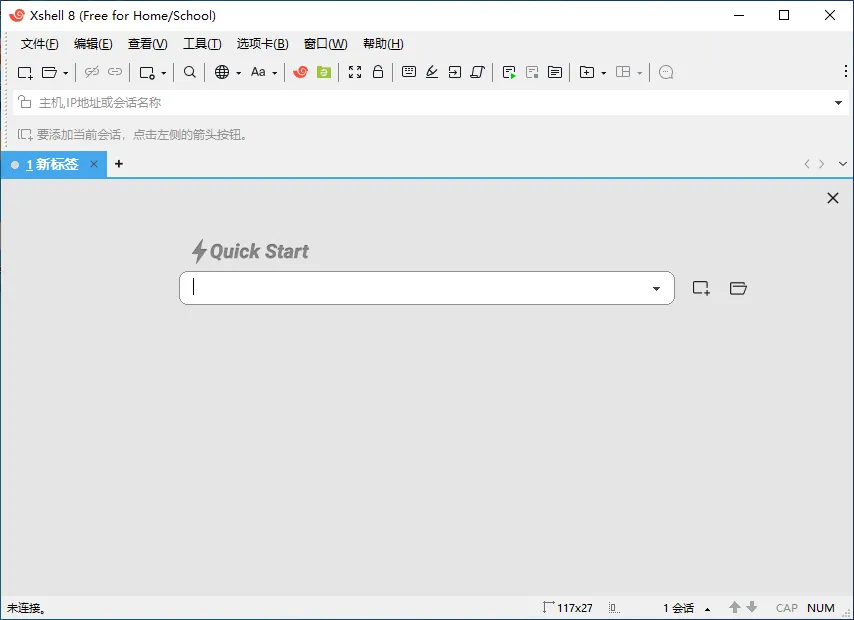854x620 pixels.
Task: Expand the Quick Start dropdown arrow
Action: pyautogui.click(x=656, y=289)
